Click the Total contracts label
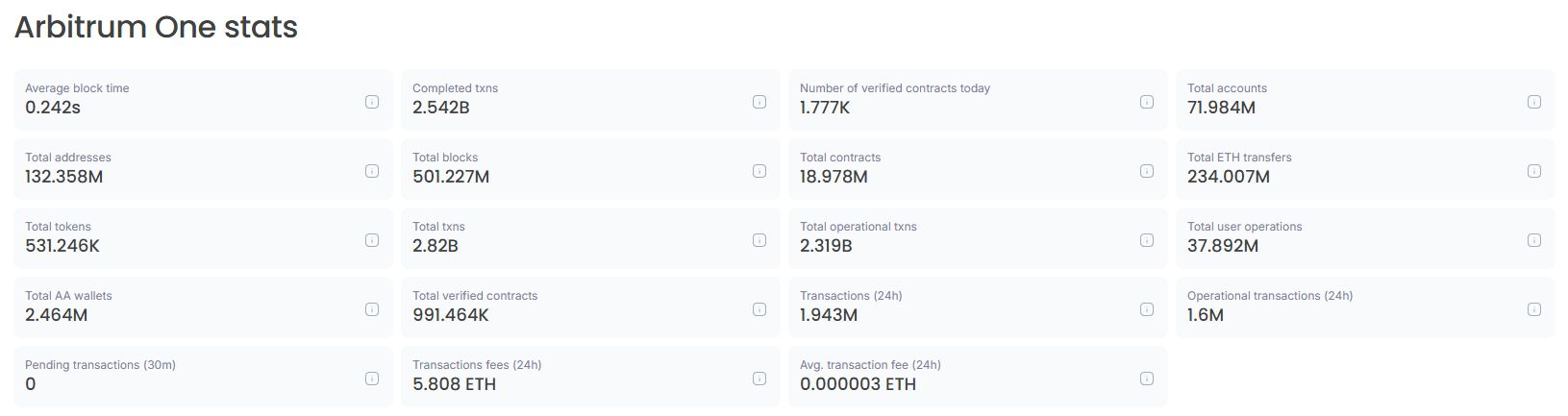The image size is (1568, 416). (x=840, y=158)
